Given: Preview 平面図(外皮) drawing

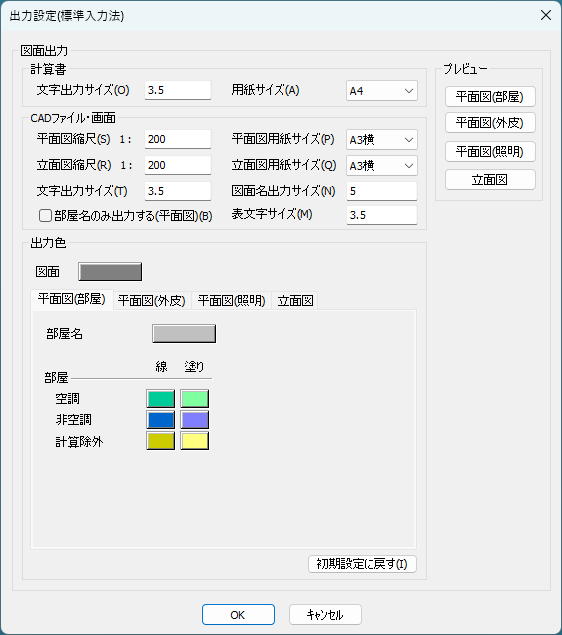Looking at the screenshot, I should pos(490,122).
